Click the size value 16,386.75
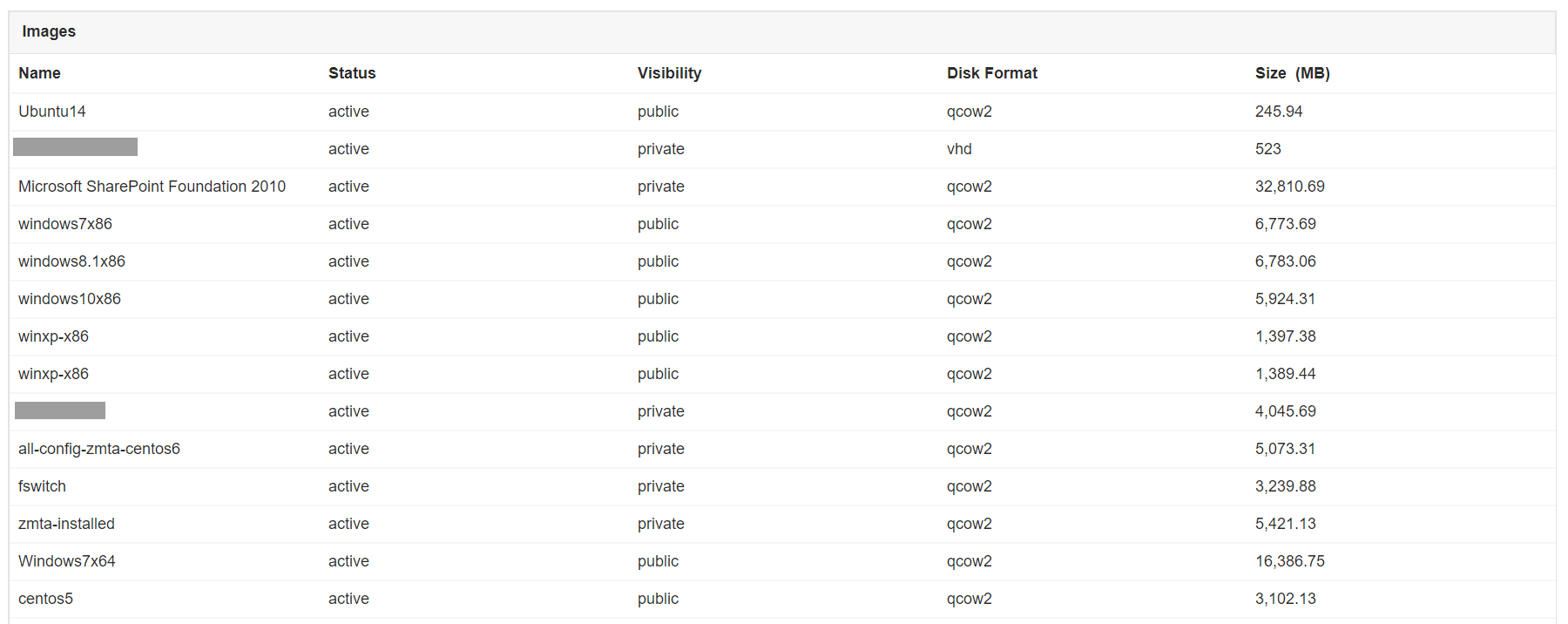The height and width of the screenshot is (624, 1568). tap(1289, 561)
